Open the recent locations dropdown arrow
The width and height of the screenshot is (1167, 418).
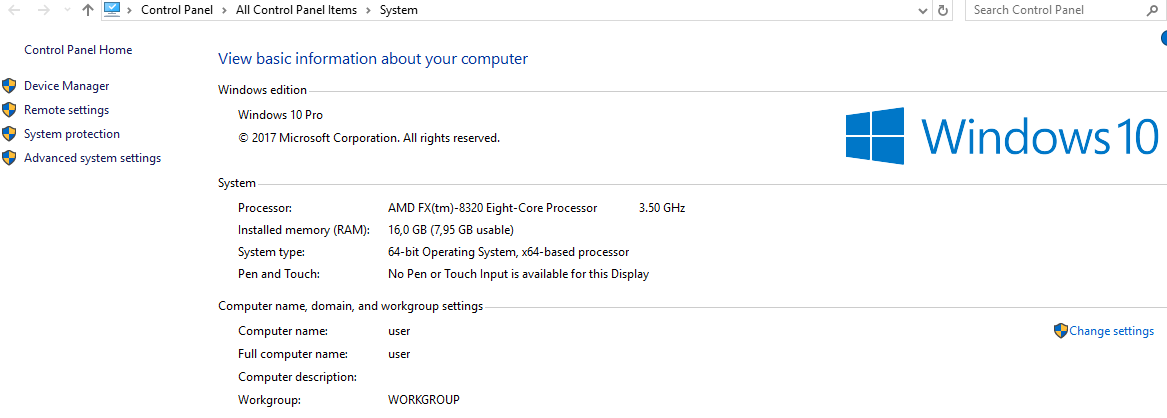(x=67, y=10)
